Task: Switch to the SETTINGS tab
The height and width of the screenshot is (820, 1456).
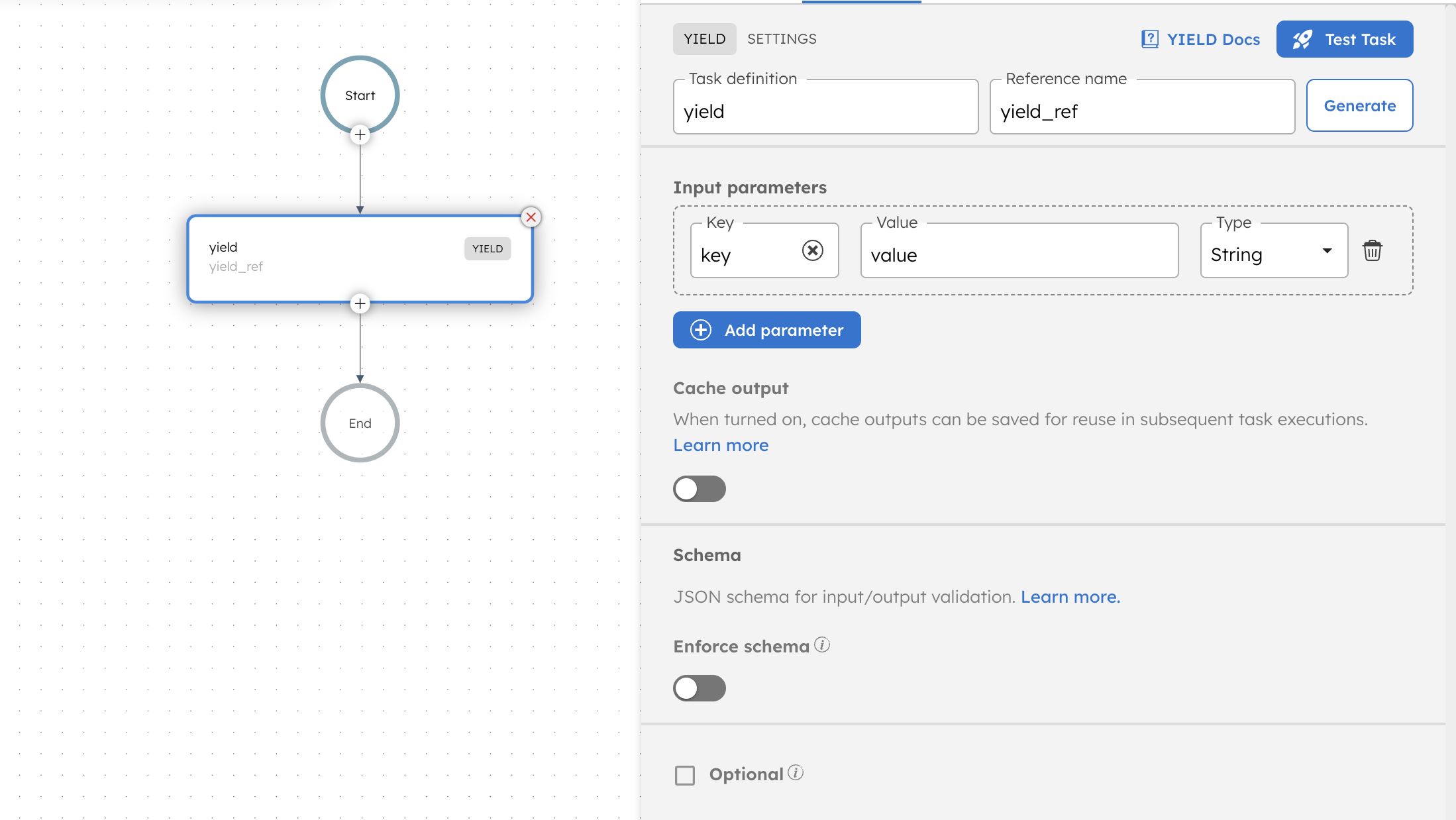Action: click(782, 39)
